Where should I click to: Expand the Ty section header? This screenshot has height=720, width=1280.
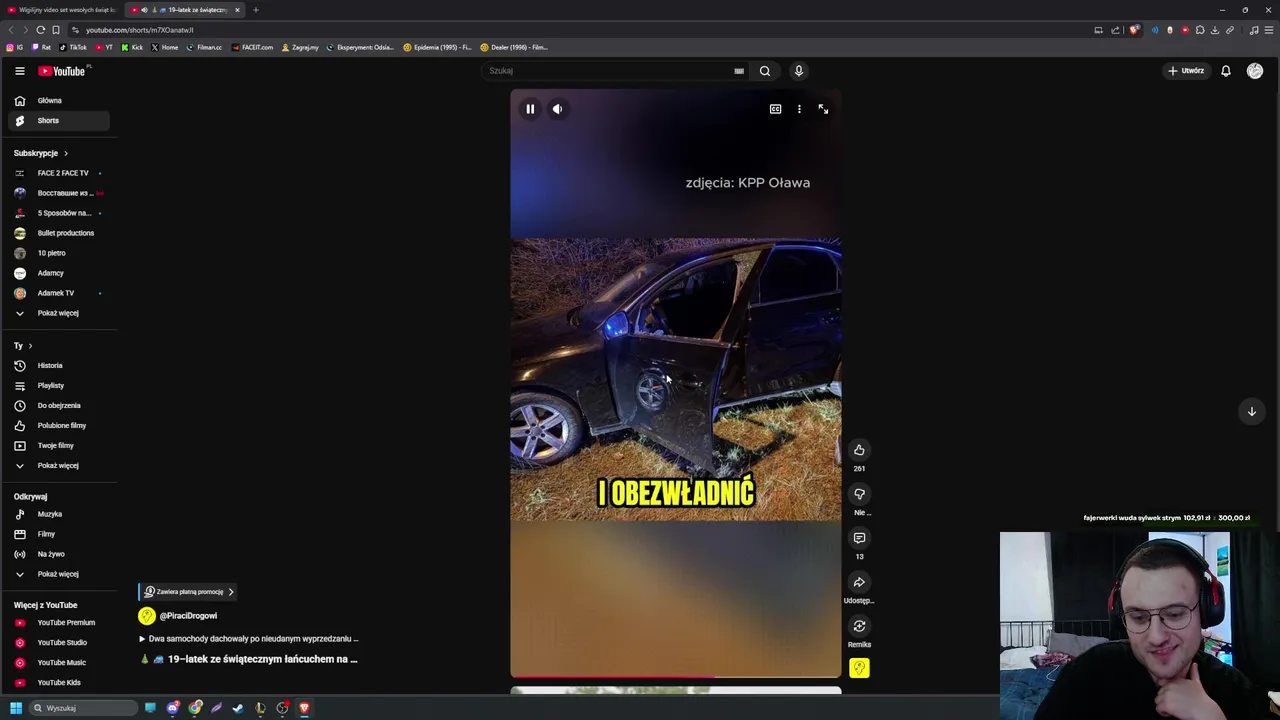pyautogui.click(x=23, y=345)
